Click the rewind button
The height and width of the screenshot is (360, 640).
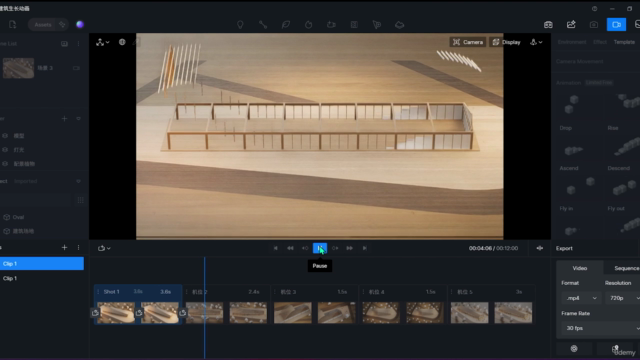(290, 248)
